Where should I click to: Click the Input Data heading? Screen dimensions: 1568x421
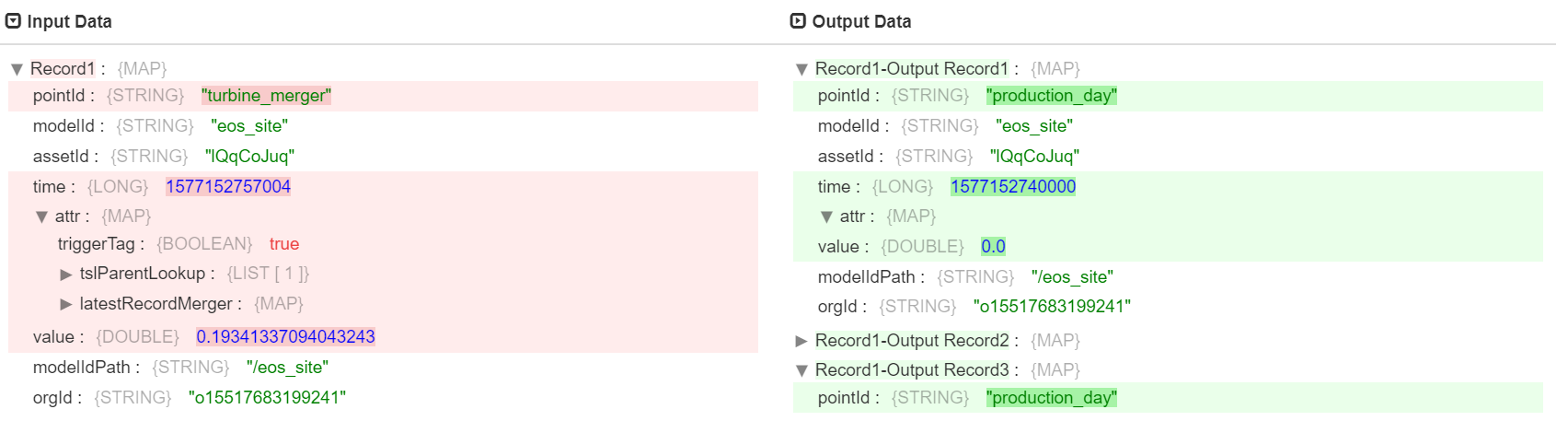pyautogui.click(x=69, y=21)
